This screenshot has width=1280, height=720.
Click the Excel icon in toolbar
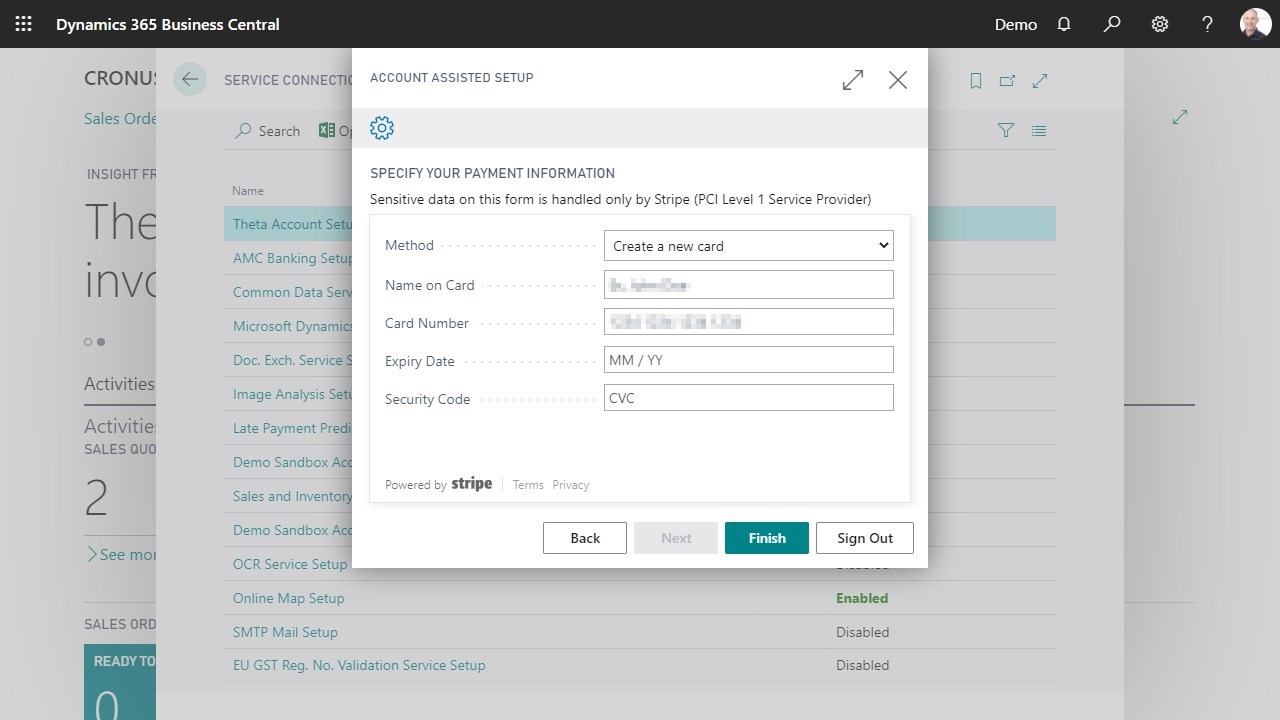coord(327,130)
